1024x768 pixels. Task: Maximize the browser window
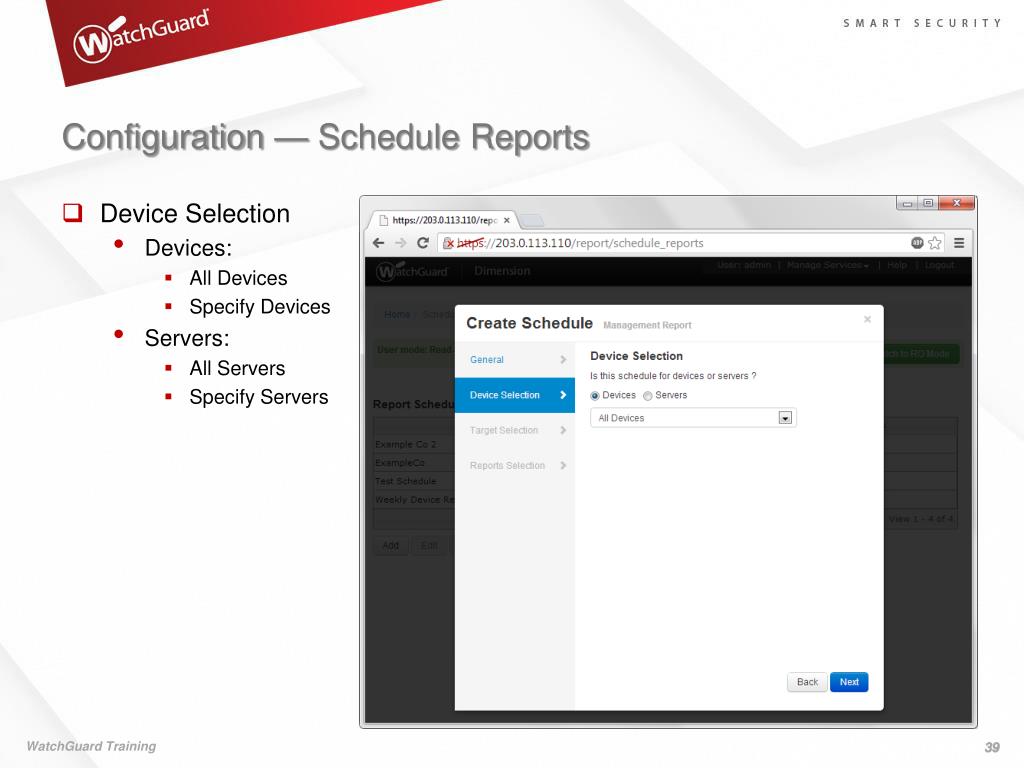(x=927, y=203)
